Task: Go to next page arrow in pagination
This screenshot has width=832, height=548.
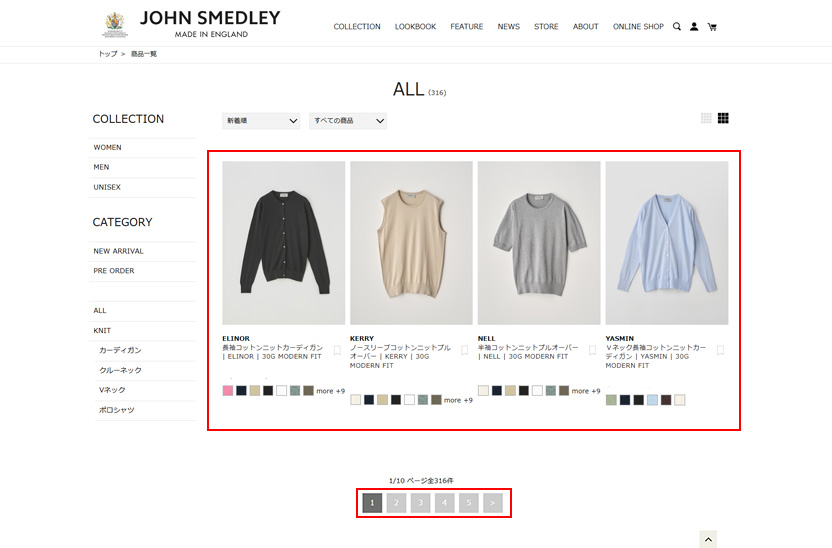Action: click(492, 503)
